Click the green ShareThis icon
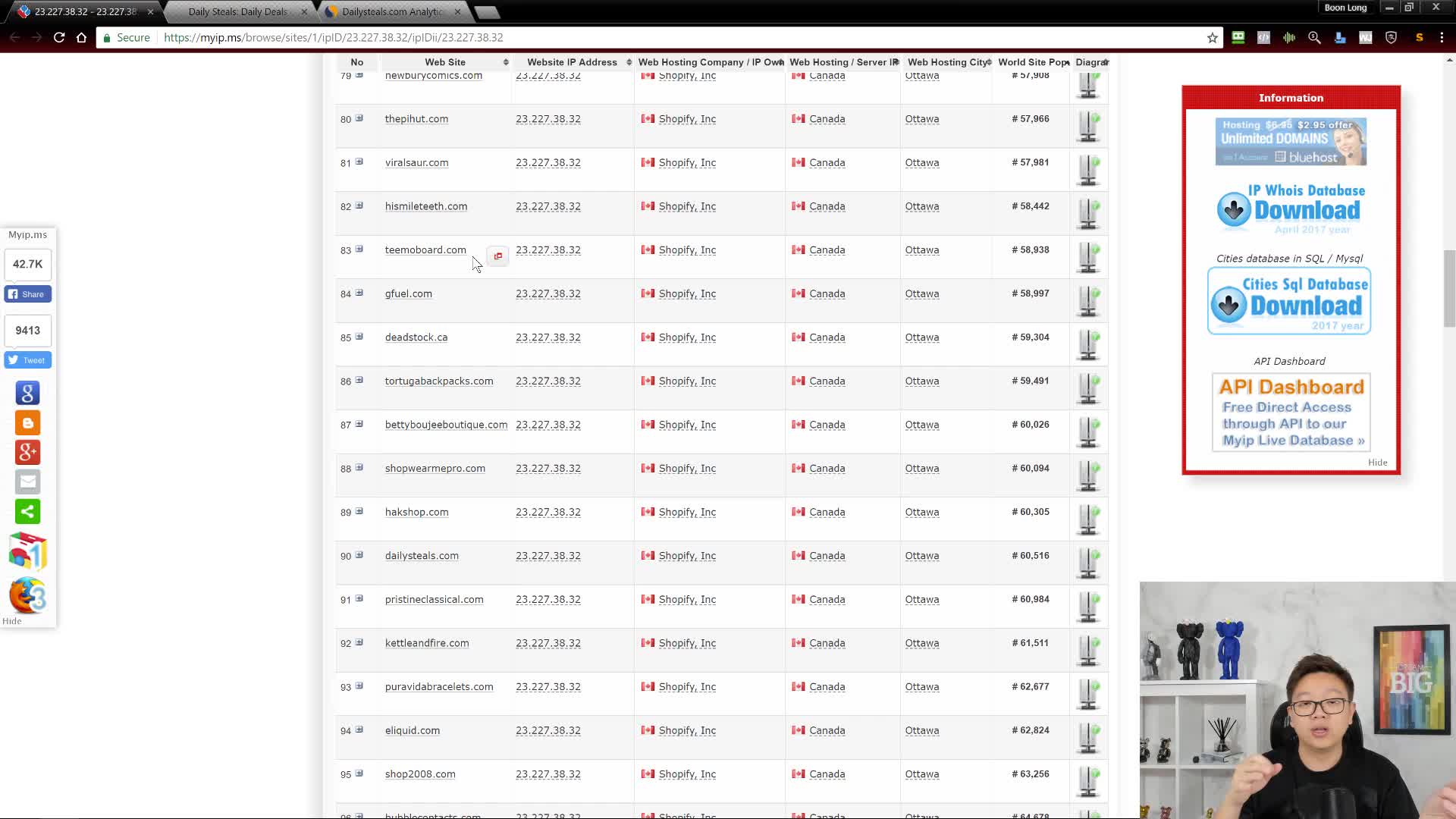Image resolution: width=1456 pixels, height=819 pixels. (28, 511)
